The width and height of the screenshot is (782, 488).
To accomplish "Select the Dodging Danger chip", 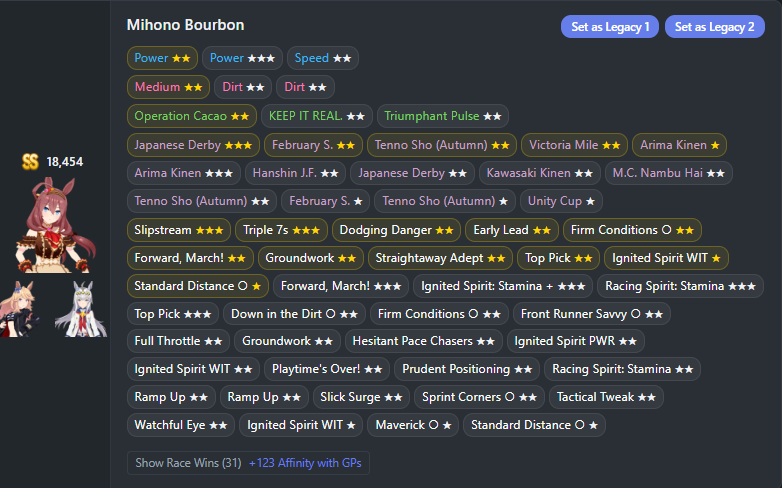I will point(396,230).
